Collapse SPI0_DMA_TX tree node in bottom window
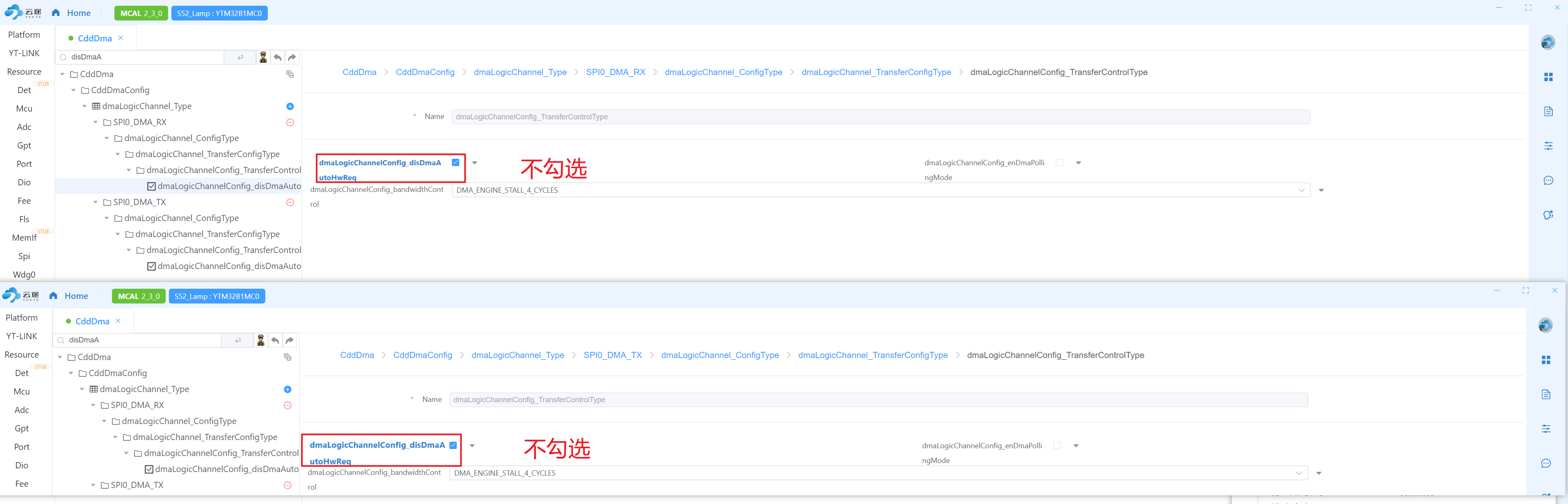 (93, 485)
